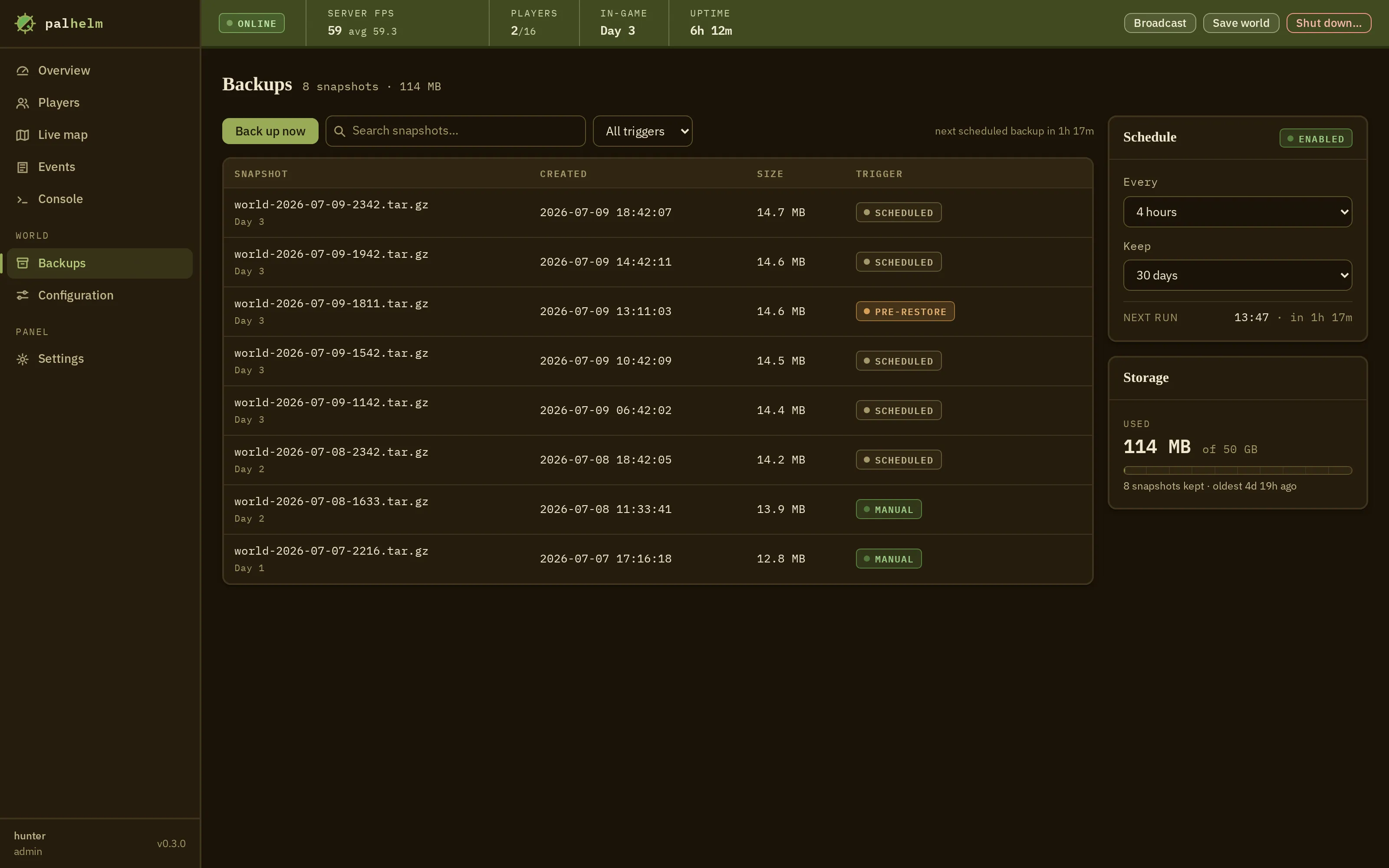Click the v0.3.0 version label

tap(171, 843)
